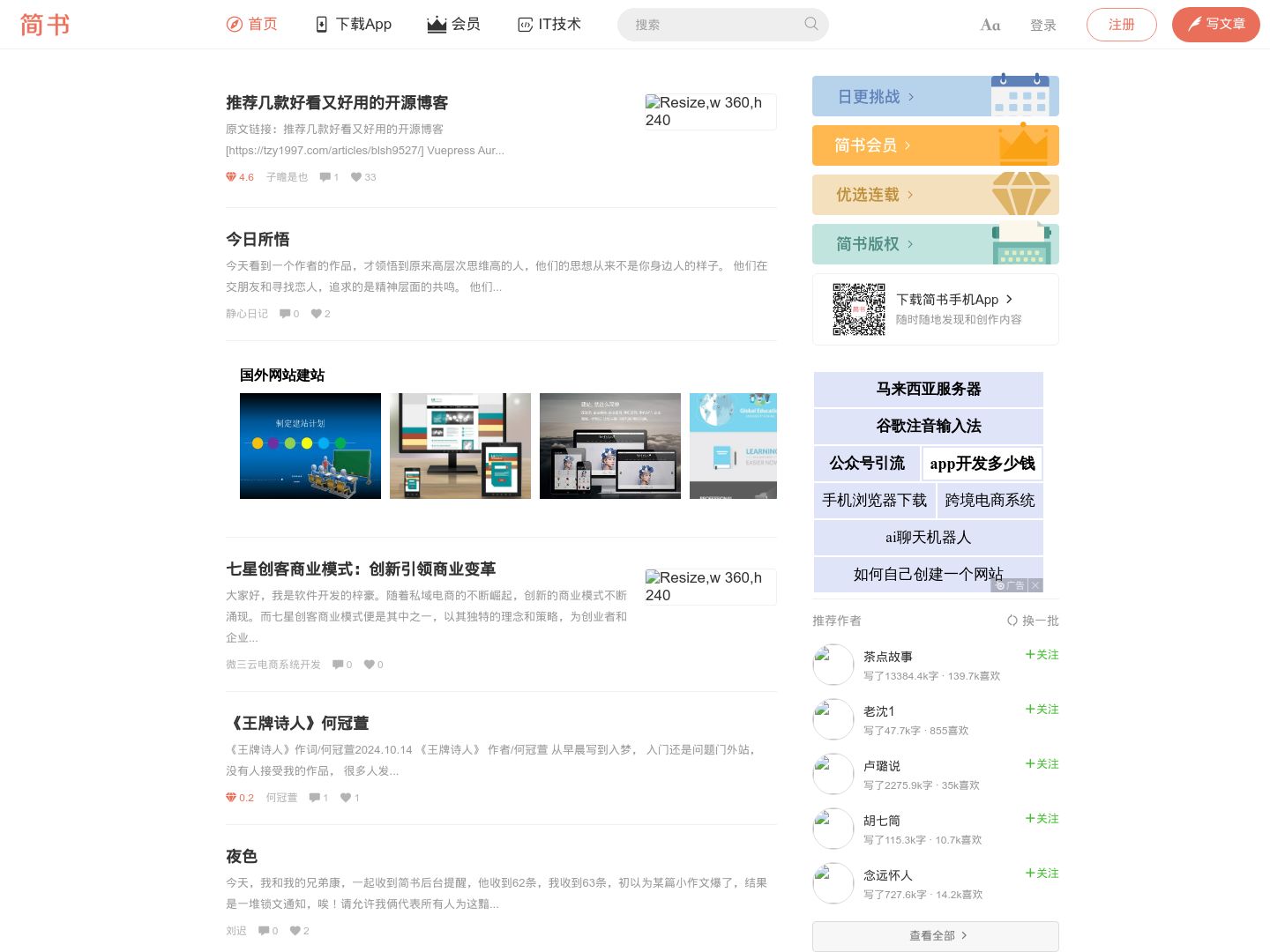Click the 注册 button
This screenshot has height=952, width=1270.
(1121, 25)
